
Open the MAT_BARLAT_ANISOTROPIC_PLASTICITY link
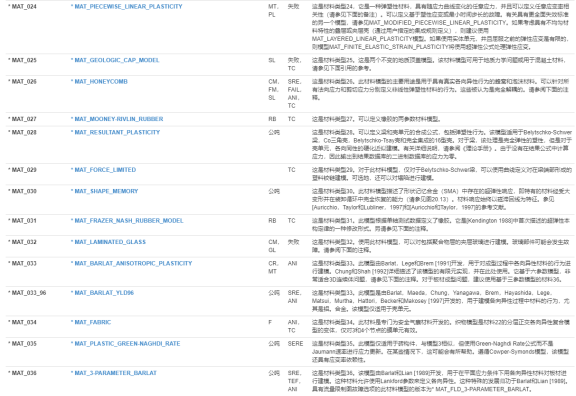tap(132, 263)
